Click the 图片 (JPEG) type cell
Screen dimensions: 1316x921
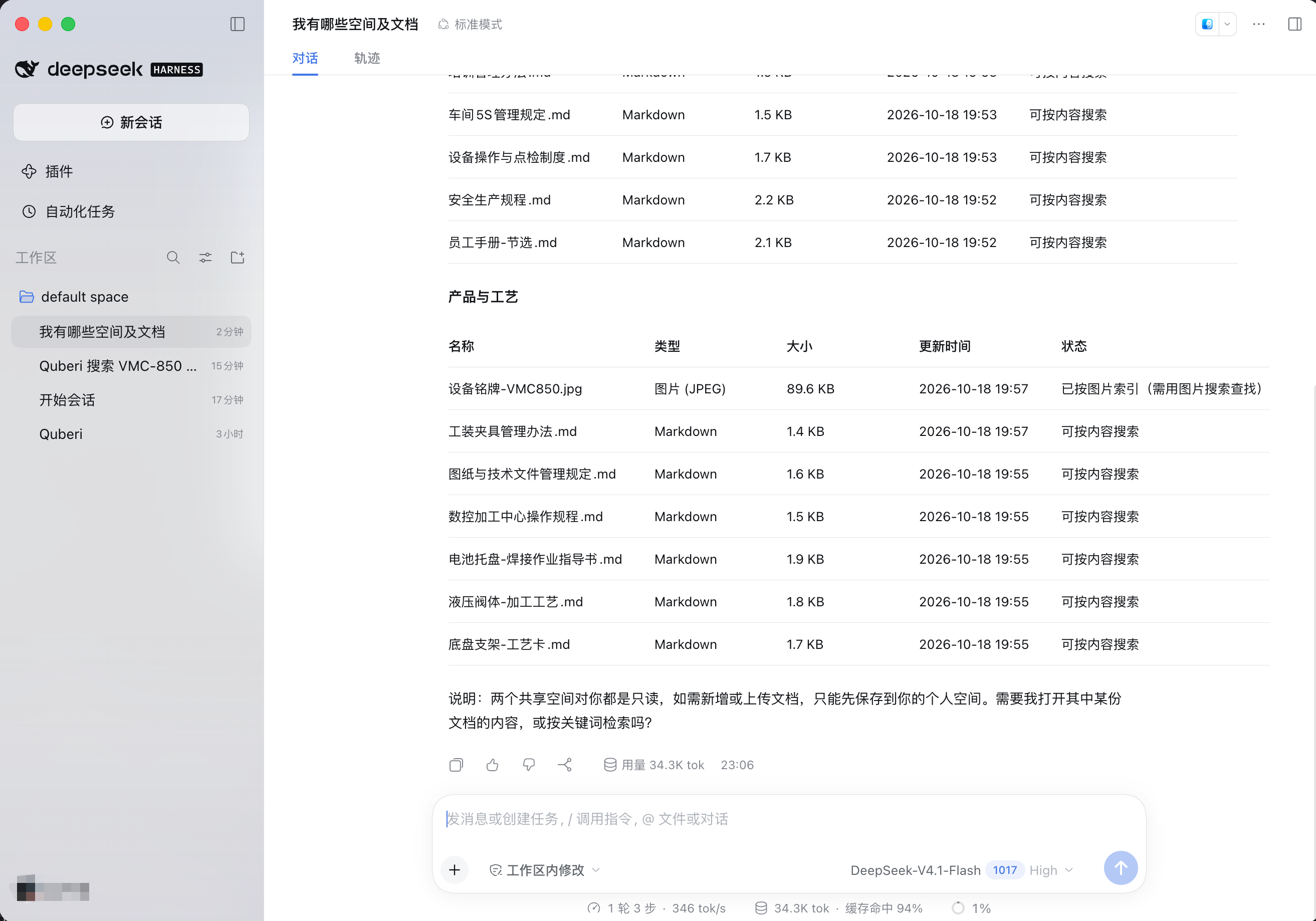click(690, 389)
